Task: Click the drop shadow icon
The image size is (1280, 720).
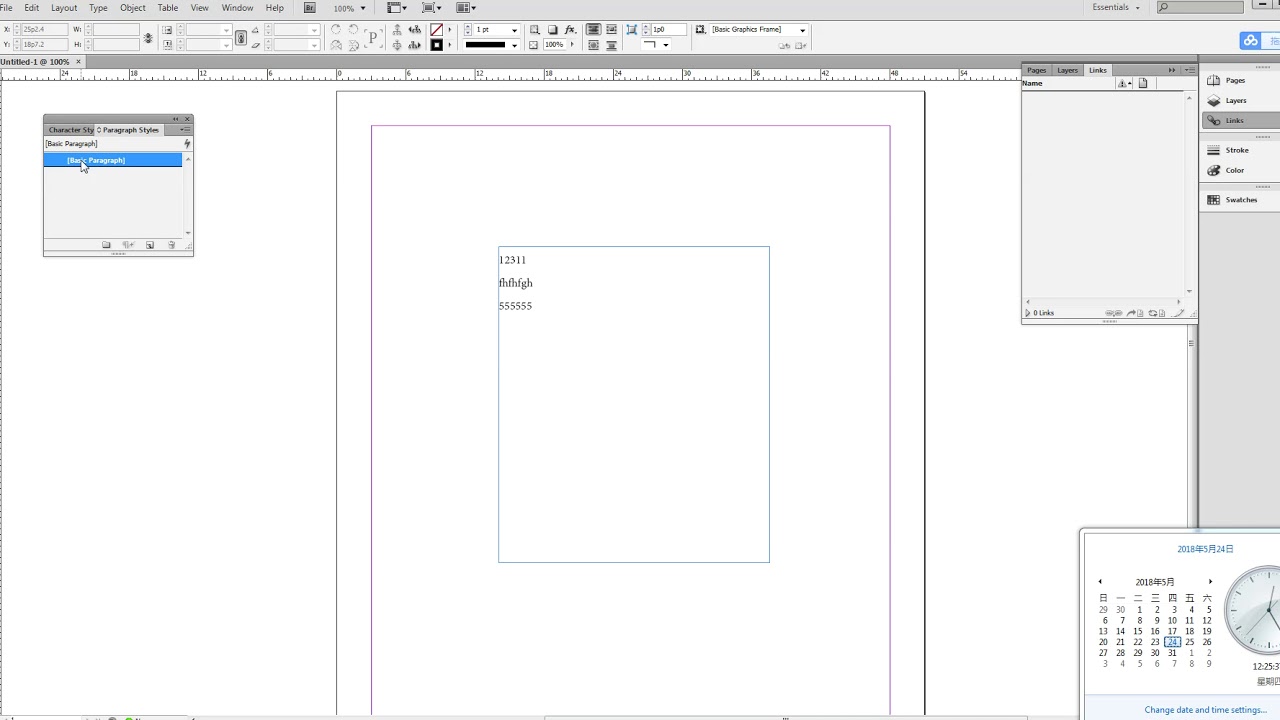Action: [x=553, y=30]
